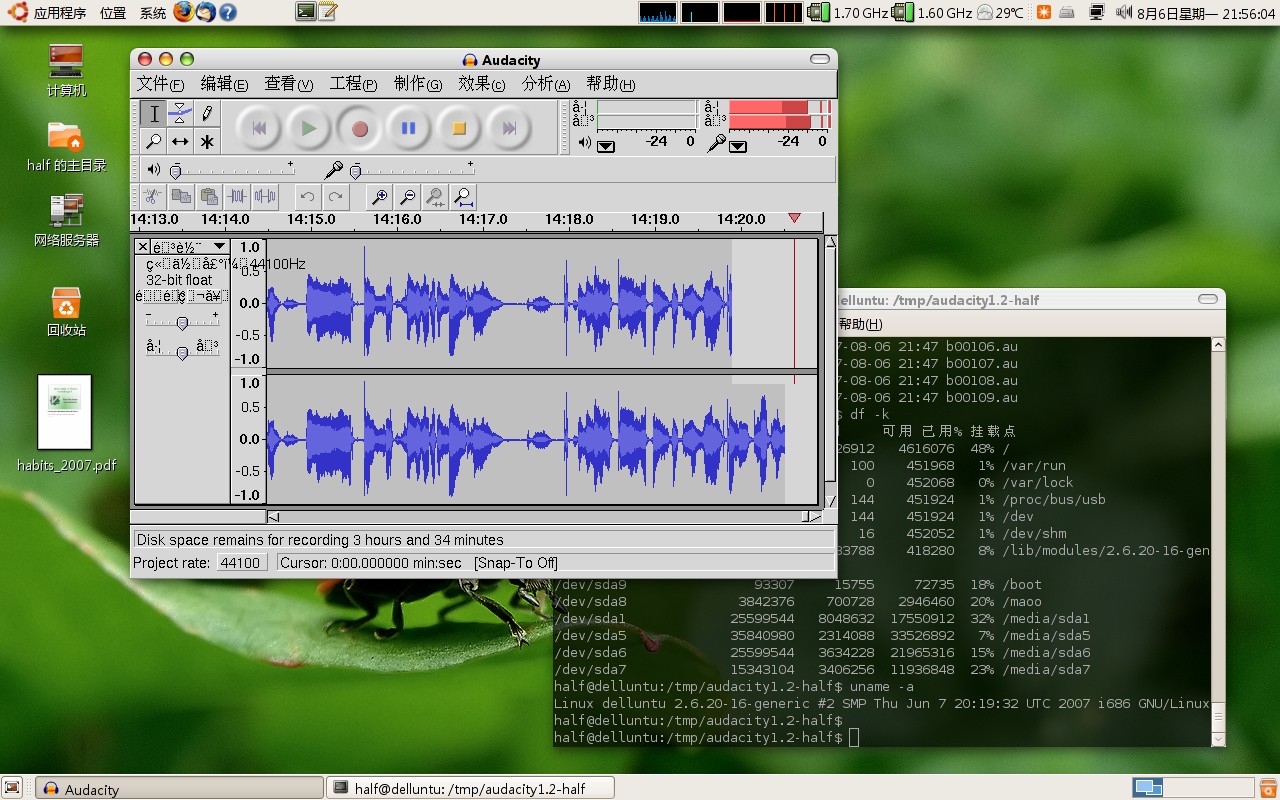Image resolution: width=1280 pixels, height=800 pixels.
Task: Close the audio track with X
Action: pos(142,247)
